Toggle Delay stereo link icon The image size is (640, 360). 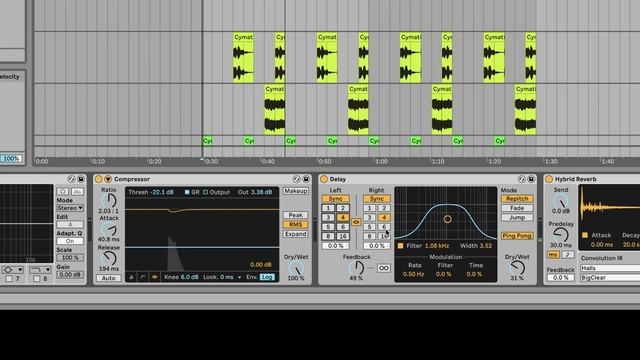356,222
